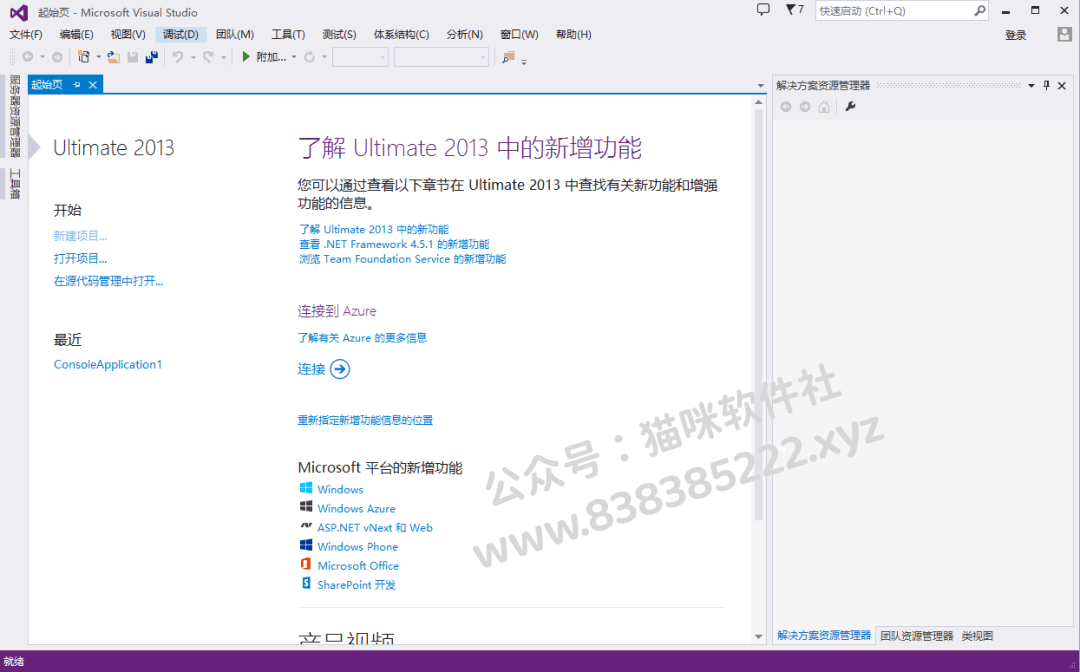This screenshot has width=1080, height=672.
Task: Click start page scrollbar down arrow
Action: [759, 637]
